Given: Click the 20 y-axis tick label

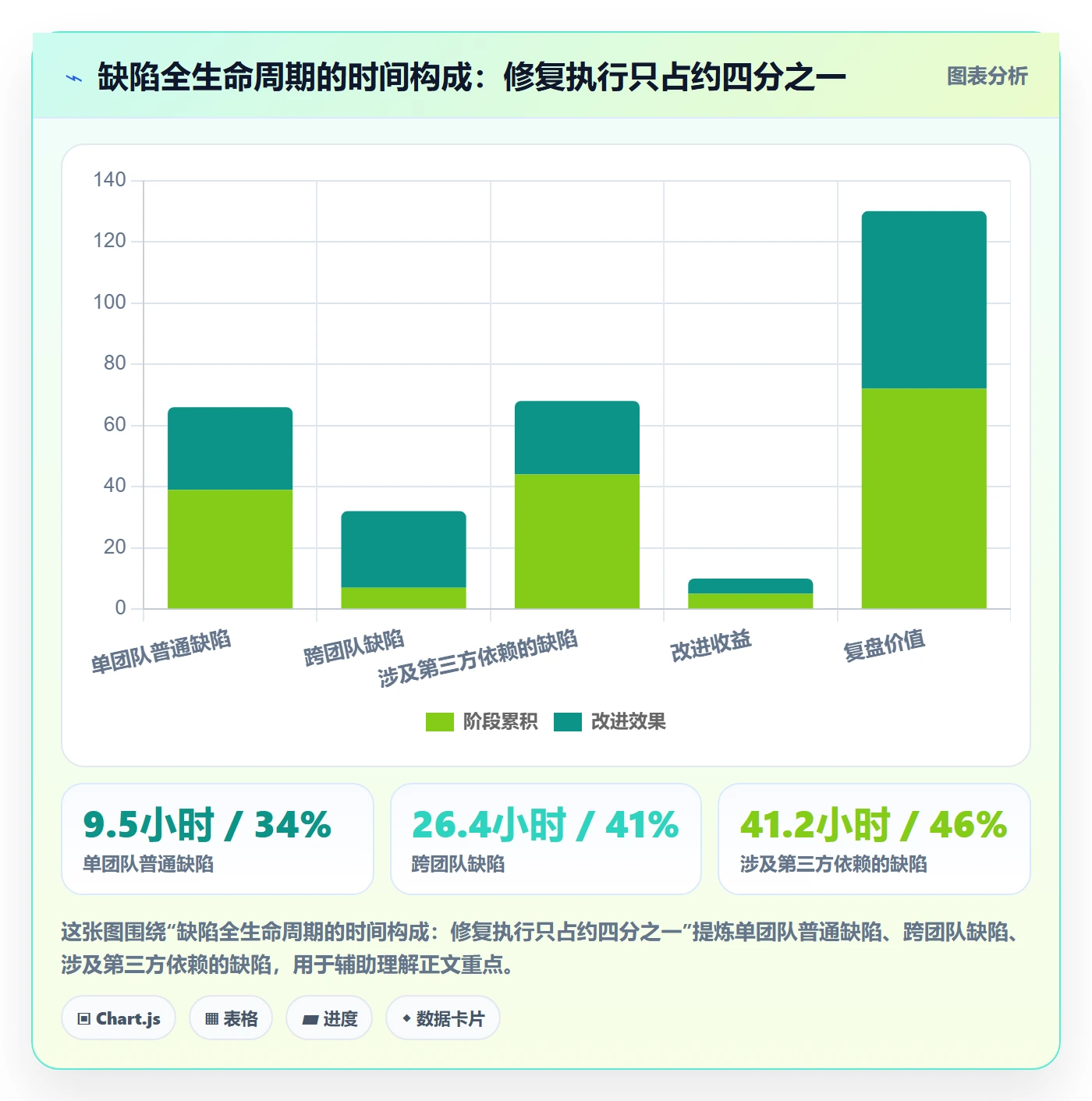Looking at the screenshot, I should click(115, 547).
